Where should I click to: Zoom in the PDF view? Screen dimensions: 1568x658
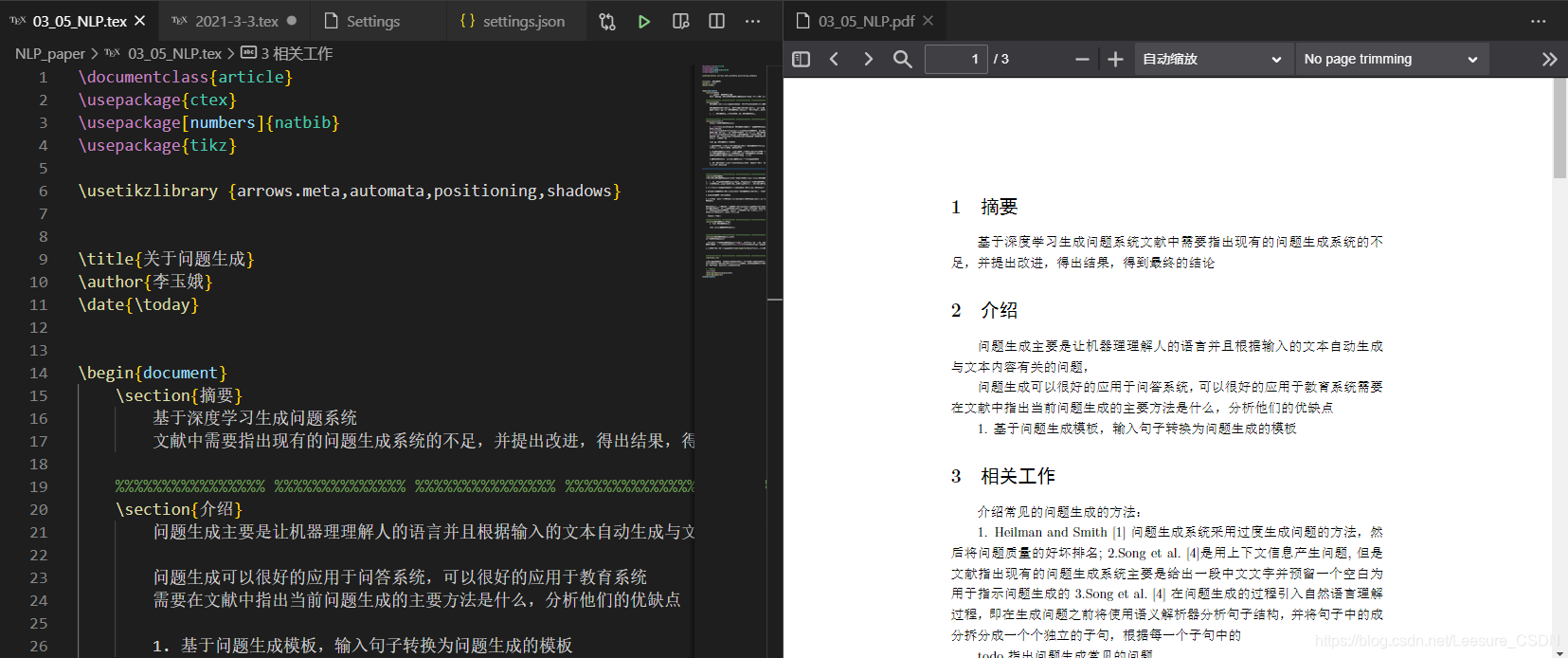click(1115, 59)
